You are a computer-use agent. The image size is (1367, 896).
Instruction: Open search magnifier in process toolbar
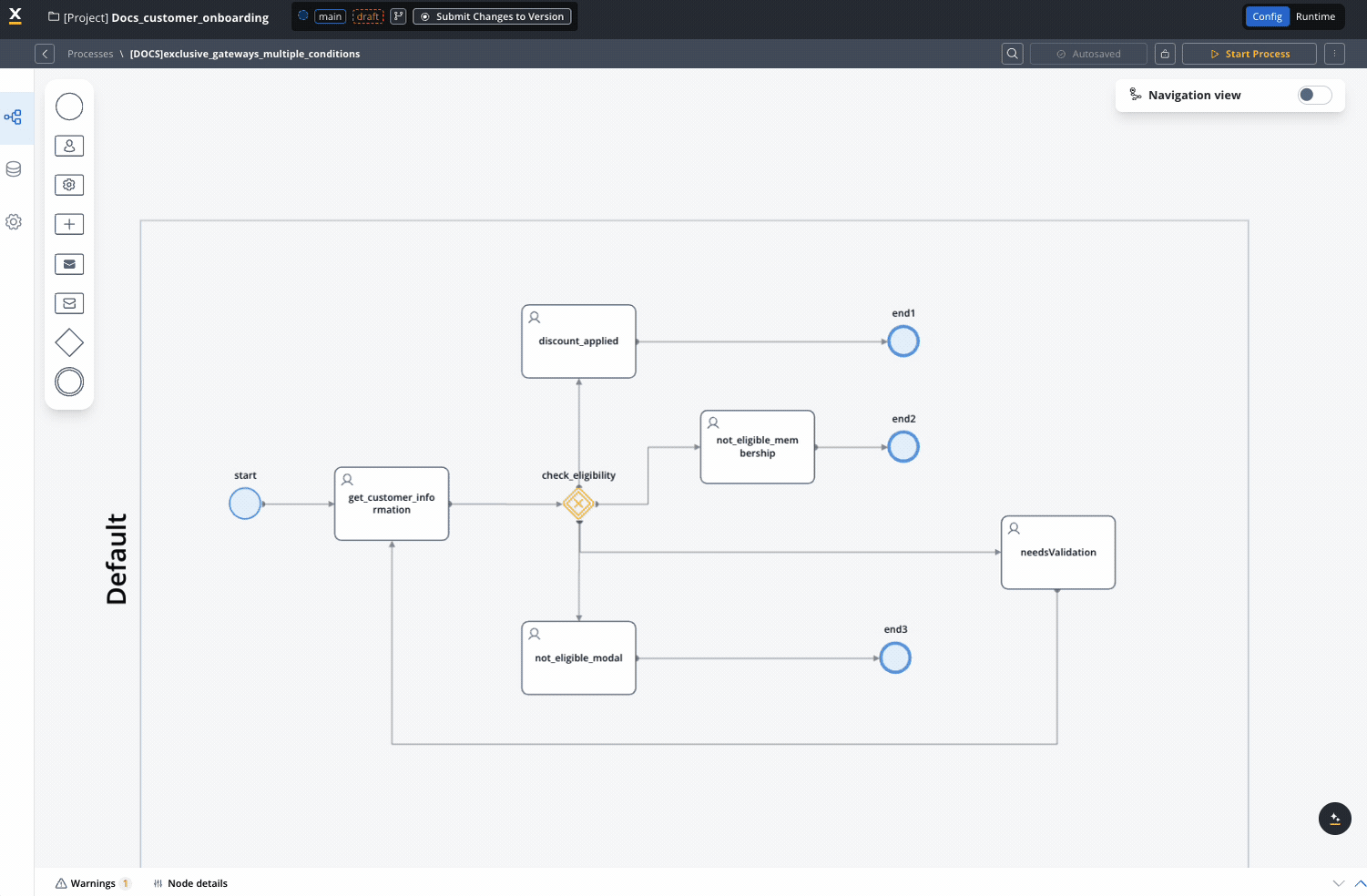(x=1012, y=54)
